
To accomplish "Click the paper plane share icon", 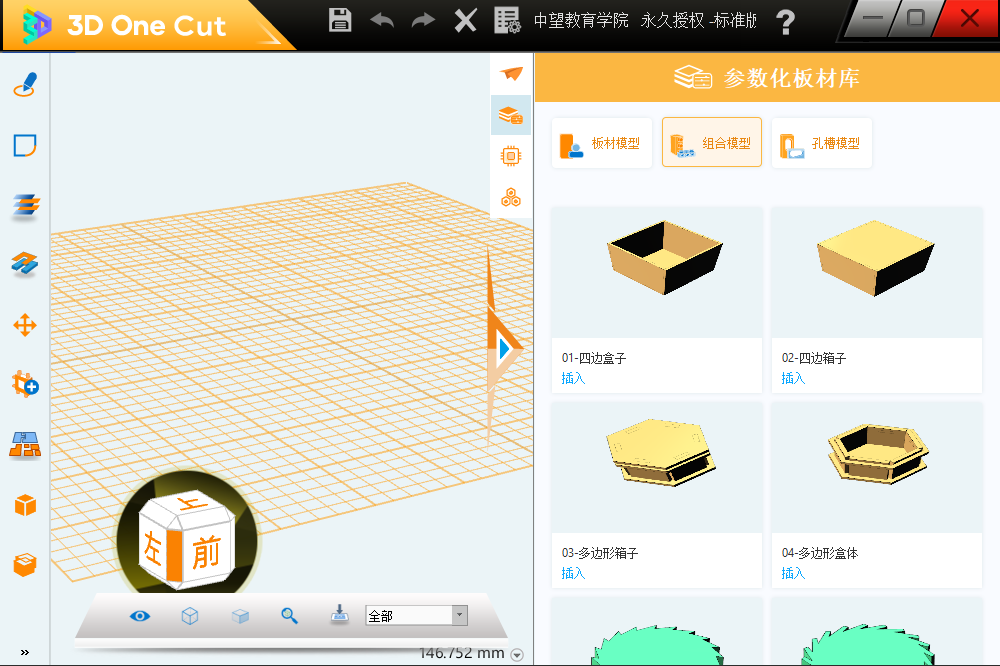I will [x=510, y=72].
